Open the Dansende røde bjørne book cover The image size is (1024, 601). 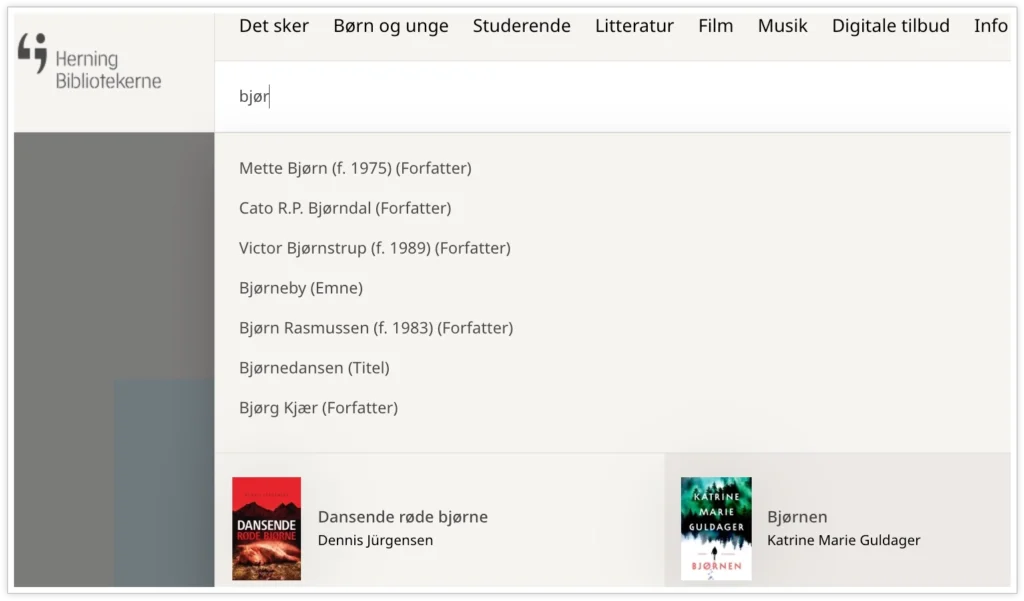point(267,529)
